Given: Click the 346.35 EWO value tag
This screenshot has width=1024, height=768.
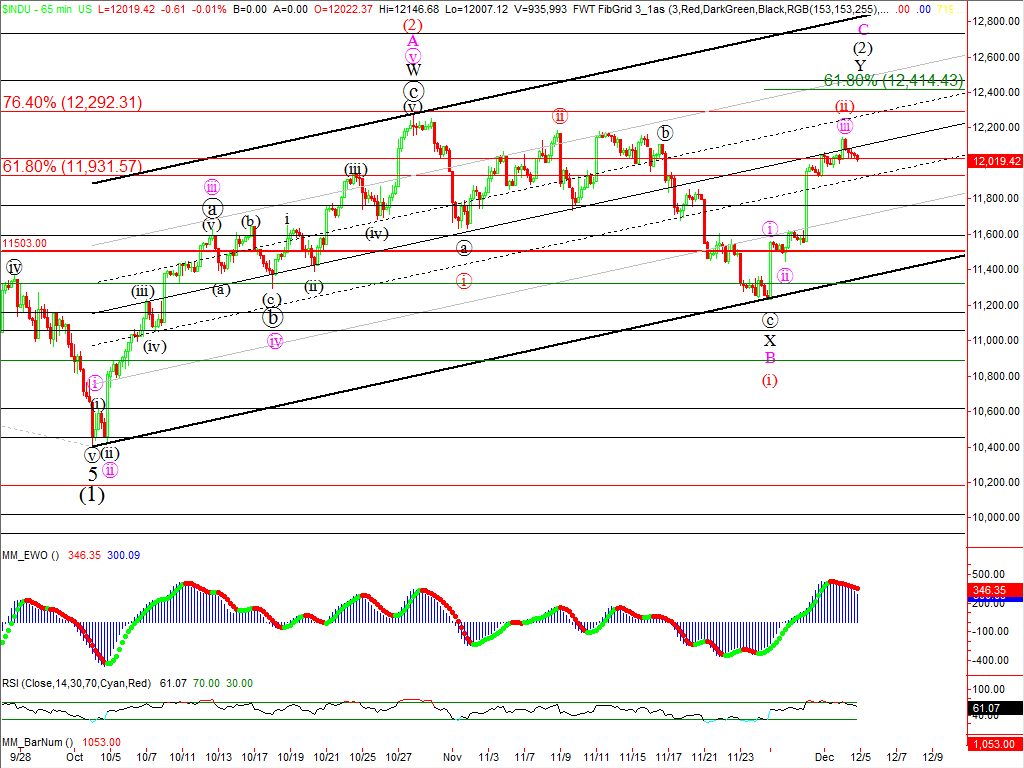Looking at the screenshot, I should pyautogui.click(x=995, y=591).
